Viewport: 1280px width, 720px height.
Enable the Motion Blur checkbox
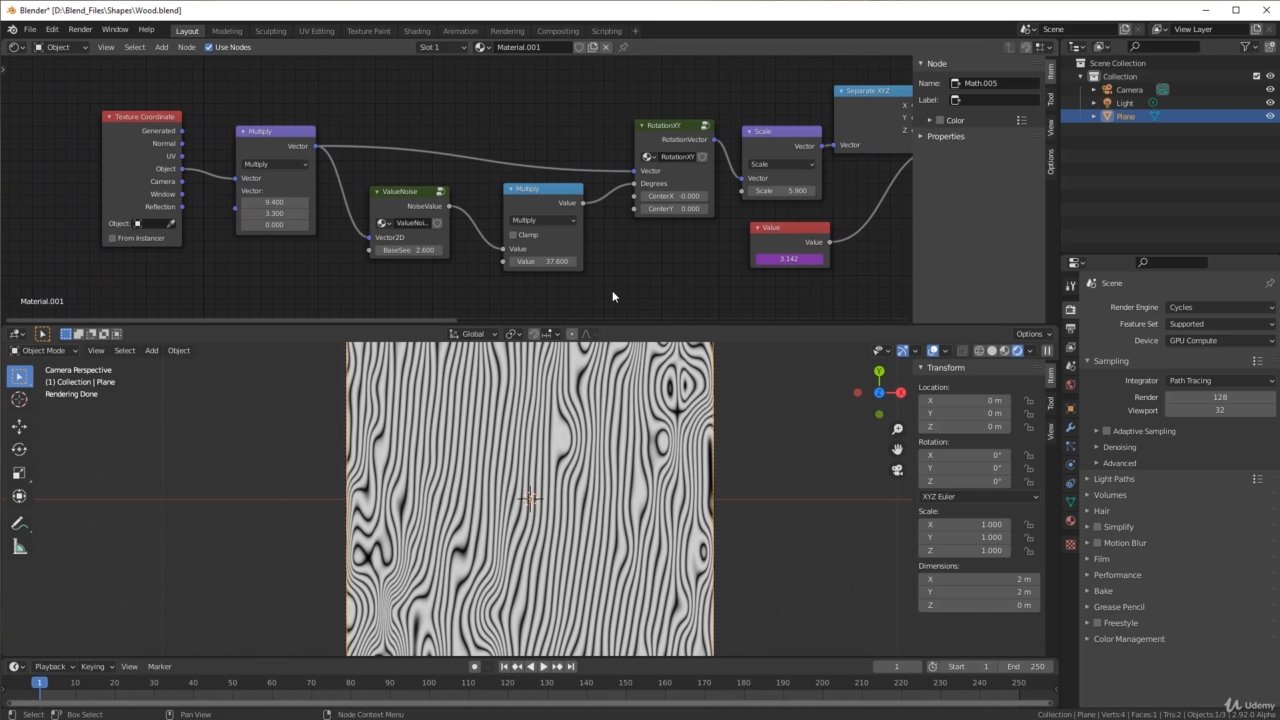[1098, 543]
